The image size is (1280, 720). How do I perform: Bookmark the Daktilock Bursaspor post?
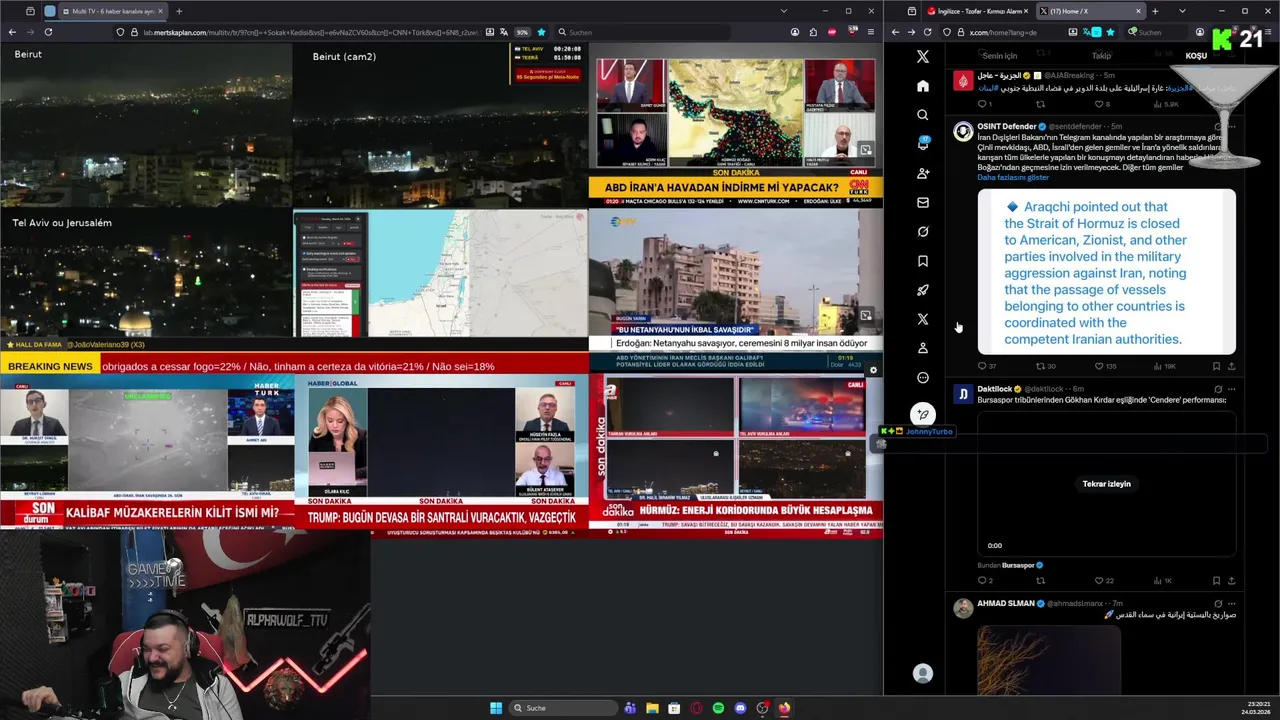click(x=1216, y=580)
